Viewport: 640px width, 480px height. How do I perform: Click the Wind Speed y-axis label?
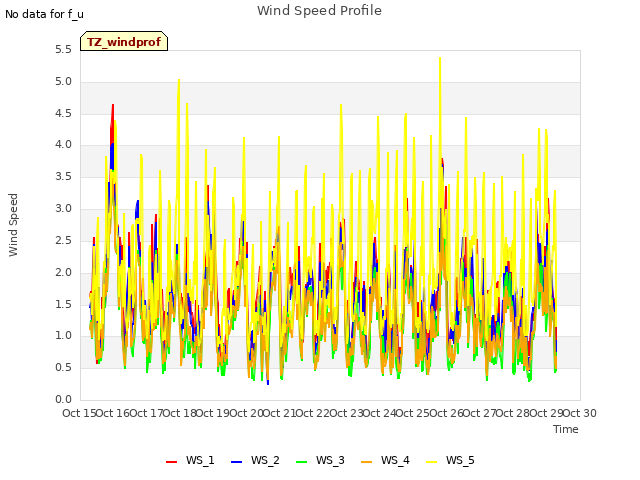pyautogui.click(x=13, y=225)
